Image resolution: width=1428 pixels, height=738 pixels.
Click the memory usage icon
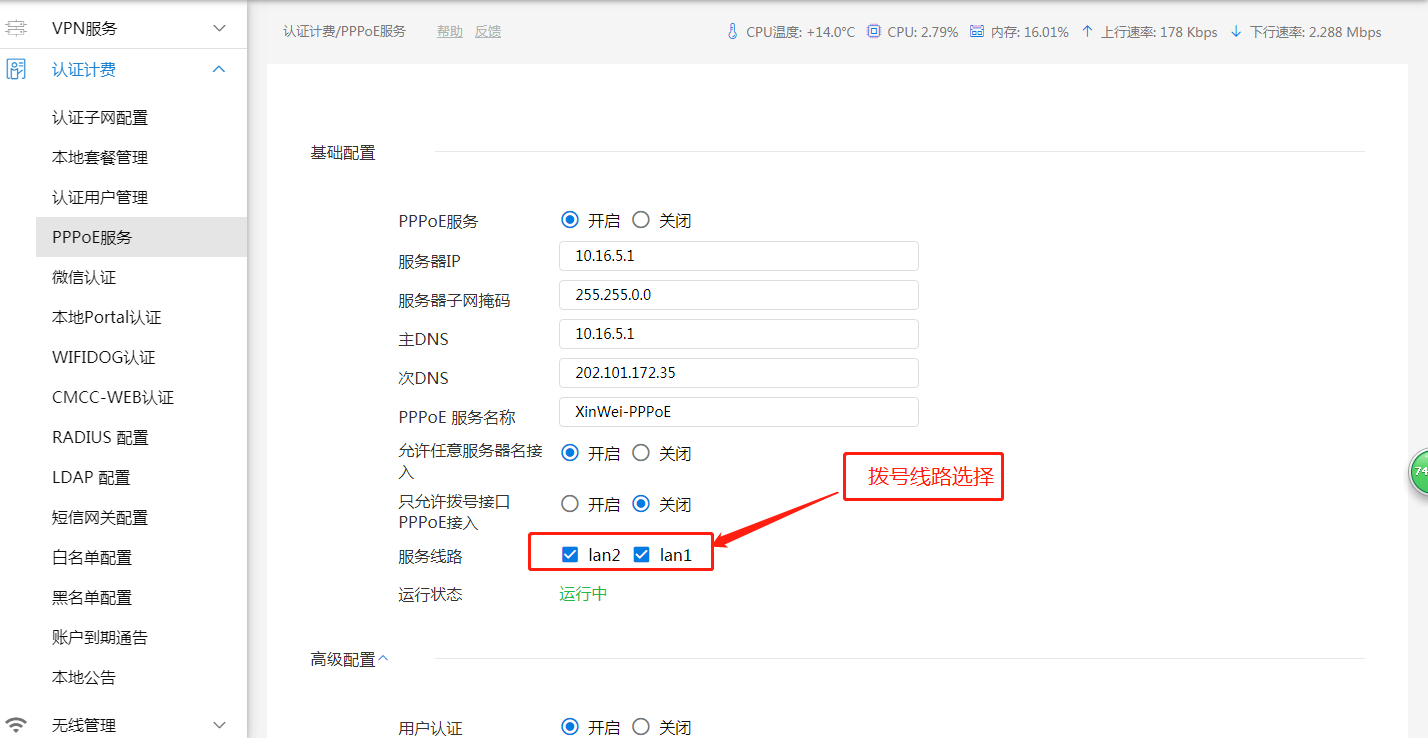(976, 32)
